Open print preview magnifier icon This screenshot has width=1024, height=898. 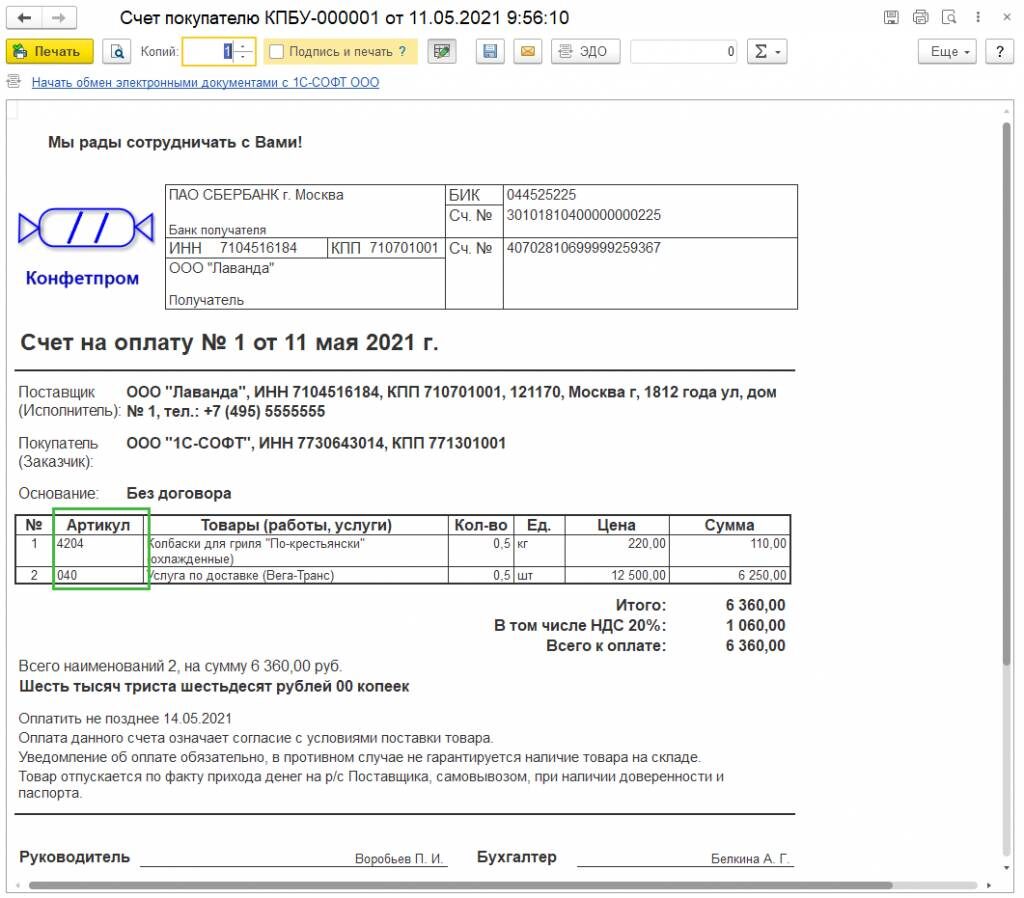[117, 52]
